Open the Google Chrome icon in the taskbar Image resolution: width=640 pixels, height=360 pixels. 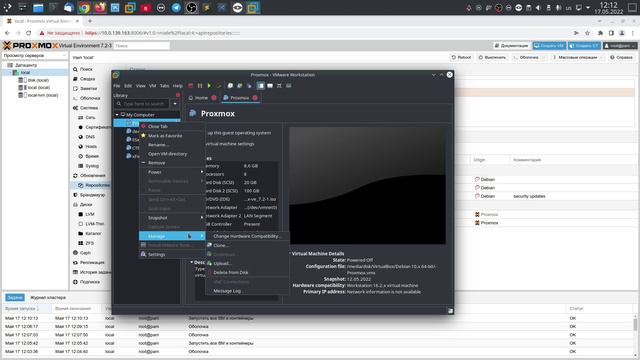(x=84, y=7)
